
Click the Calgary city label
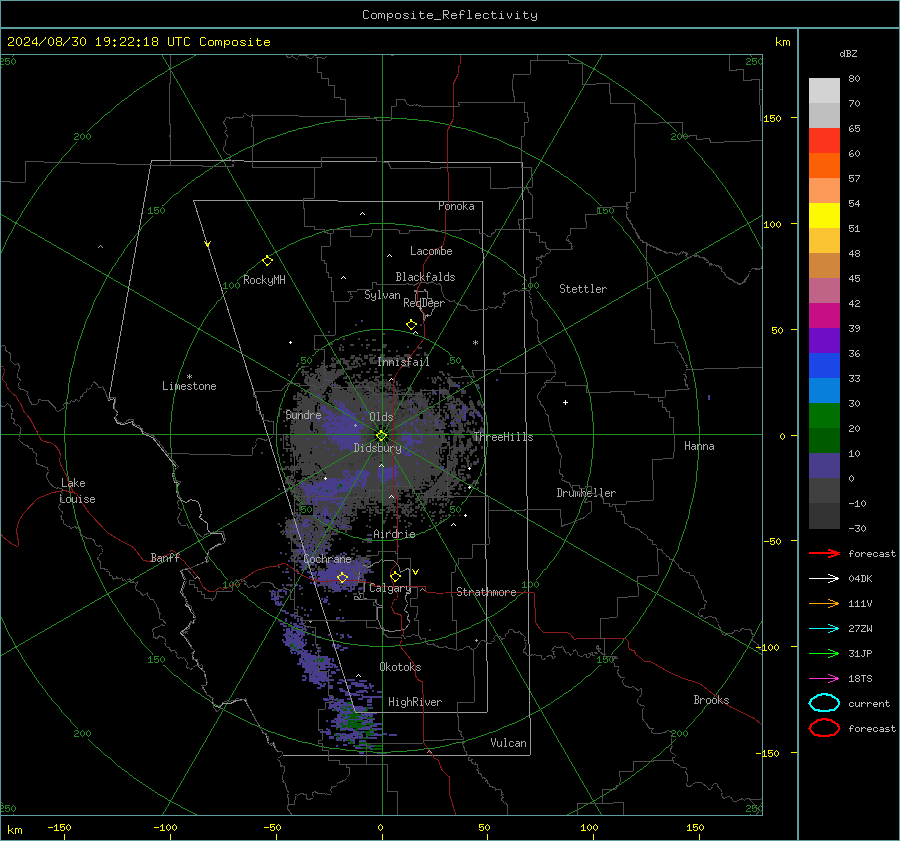(x=390, y=588)
